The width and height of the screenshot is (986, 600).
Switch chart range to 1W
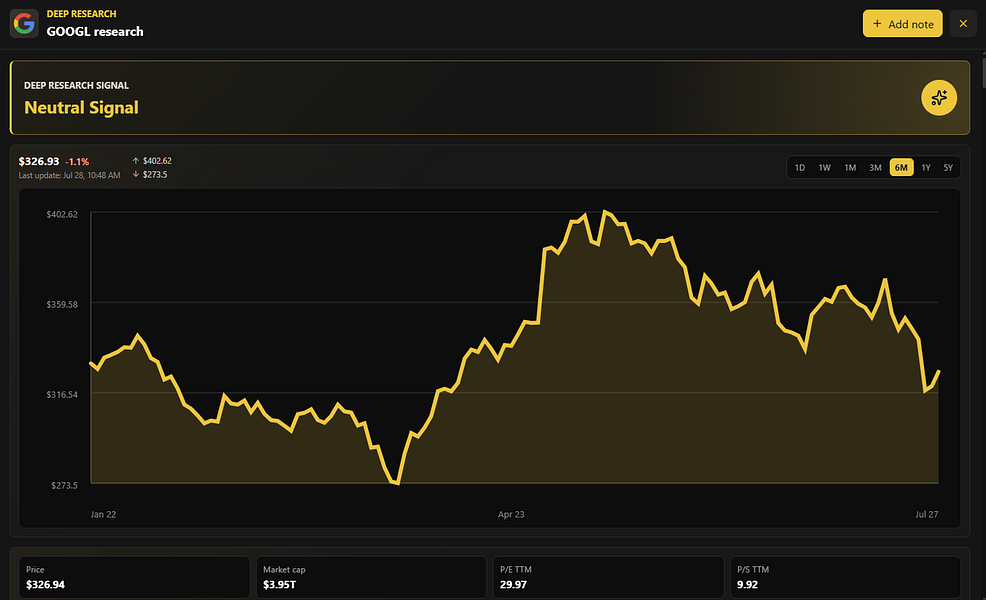coord(824,167)
